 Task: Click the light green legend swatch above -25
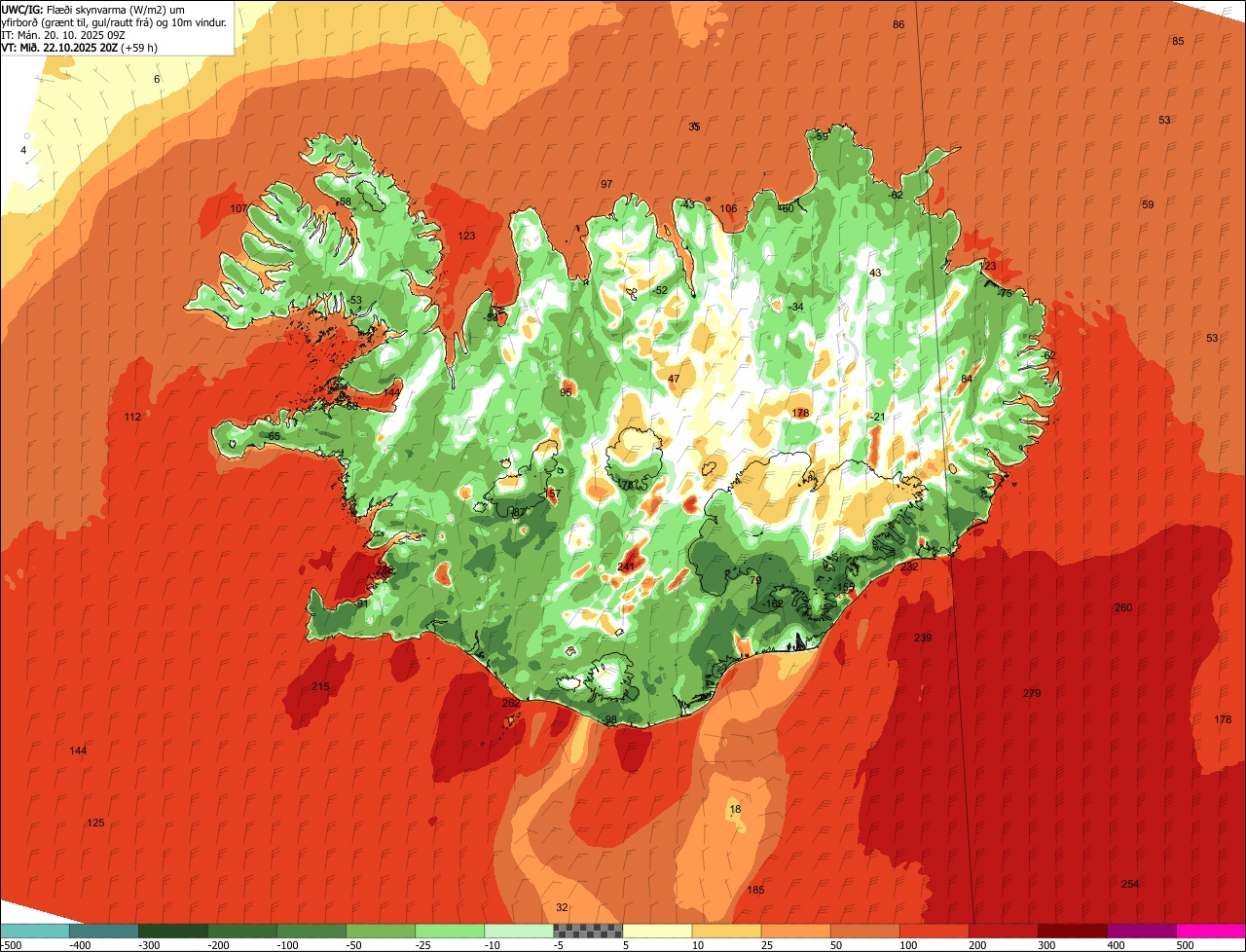click(450, 931)
